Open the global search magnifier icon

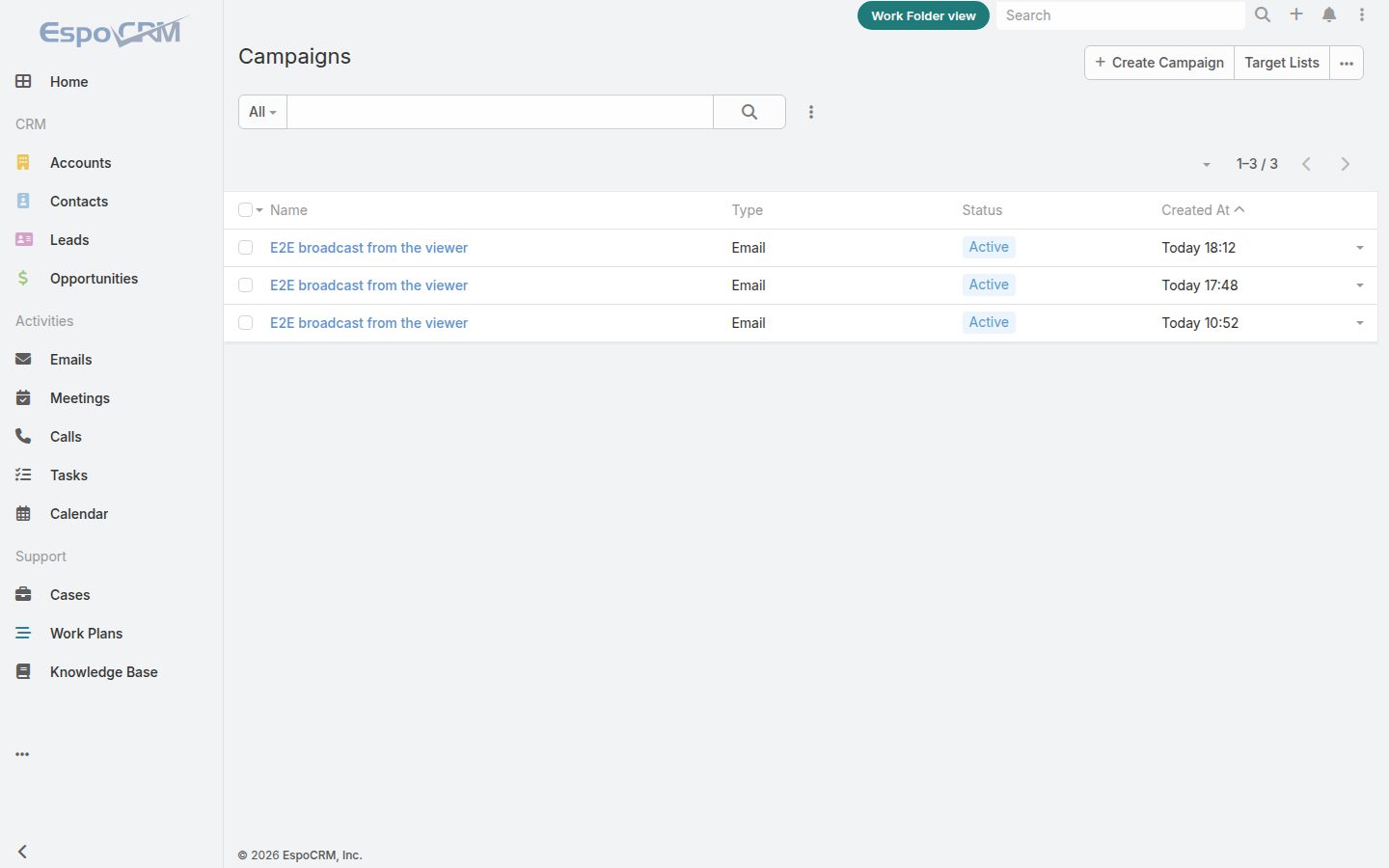[1263, 14]
